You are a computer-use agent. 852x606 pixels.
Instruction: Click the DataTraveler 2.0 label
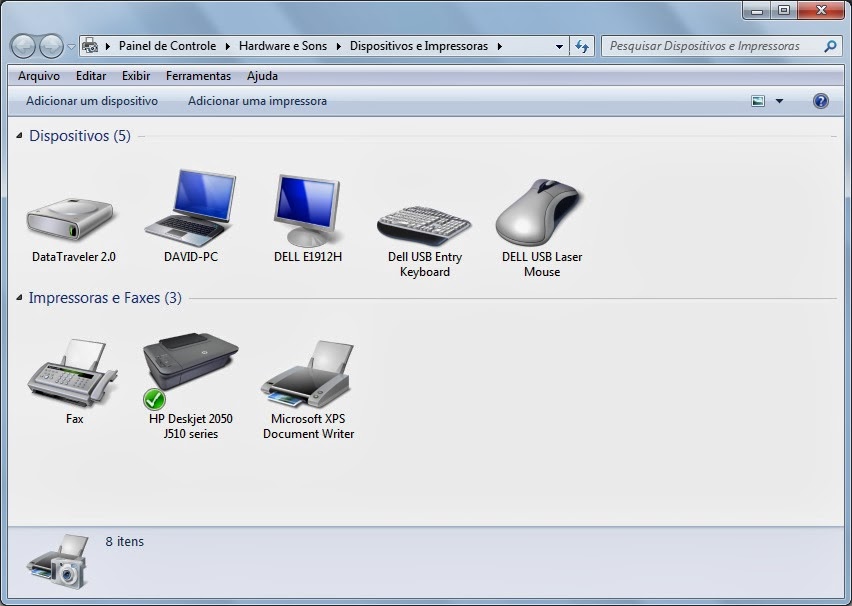pos(74,257)
